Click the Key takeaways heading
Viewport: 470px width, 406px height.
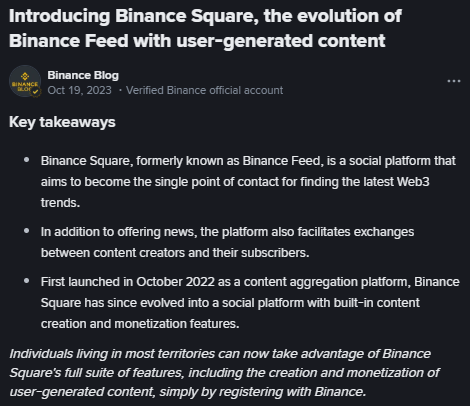pyautogui.click(x=62, y=122)
